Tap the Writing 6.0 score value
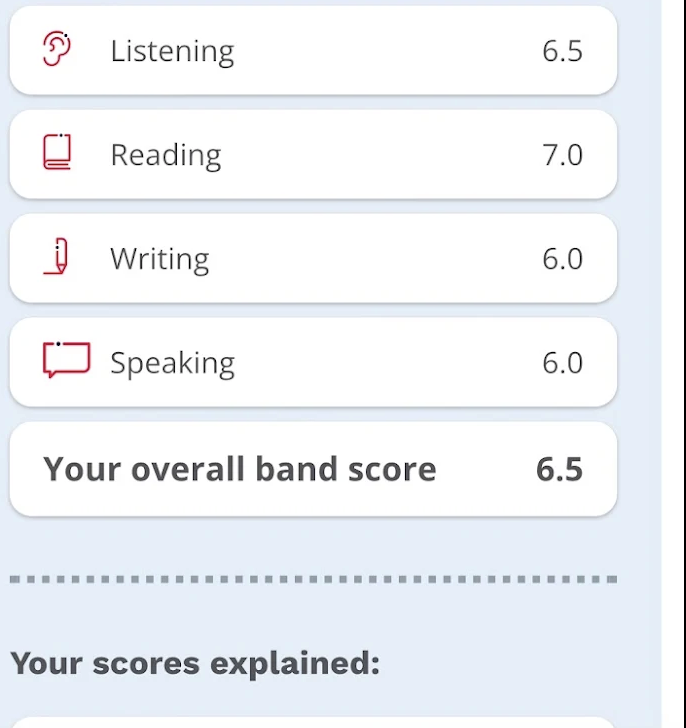The image size is (686, 728). (562, 259)
